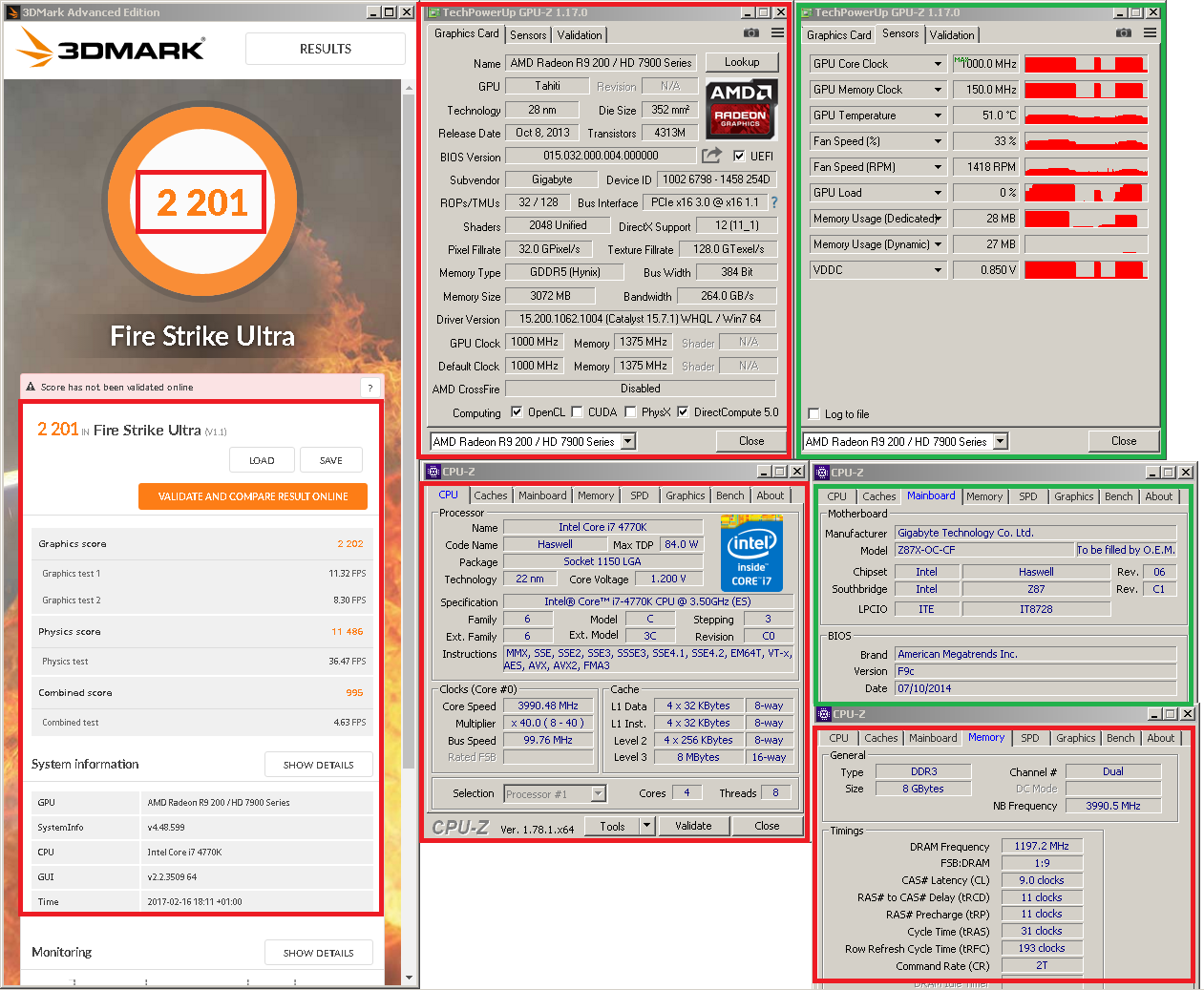
Task: Open the About tab in CPU-Z Memory window
Action: [1161, 738]
